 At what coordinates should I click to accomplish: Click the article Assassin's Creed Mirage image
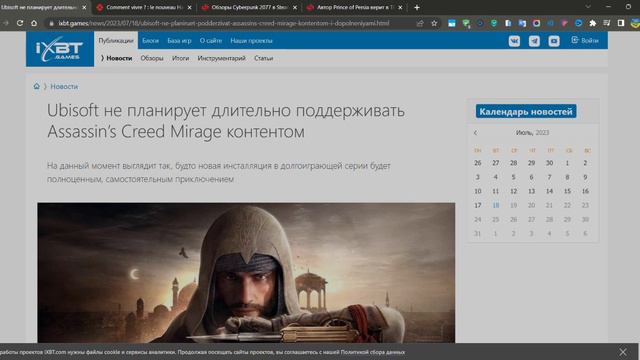[x=246, y=273]
